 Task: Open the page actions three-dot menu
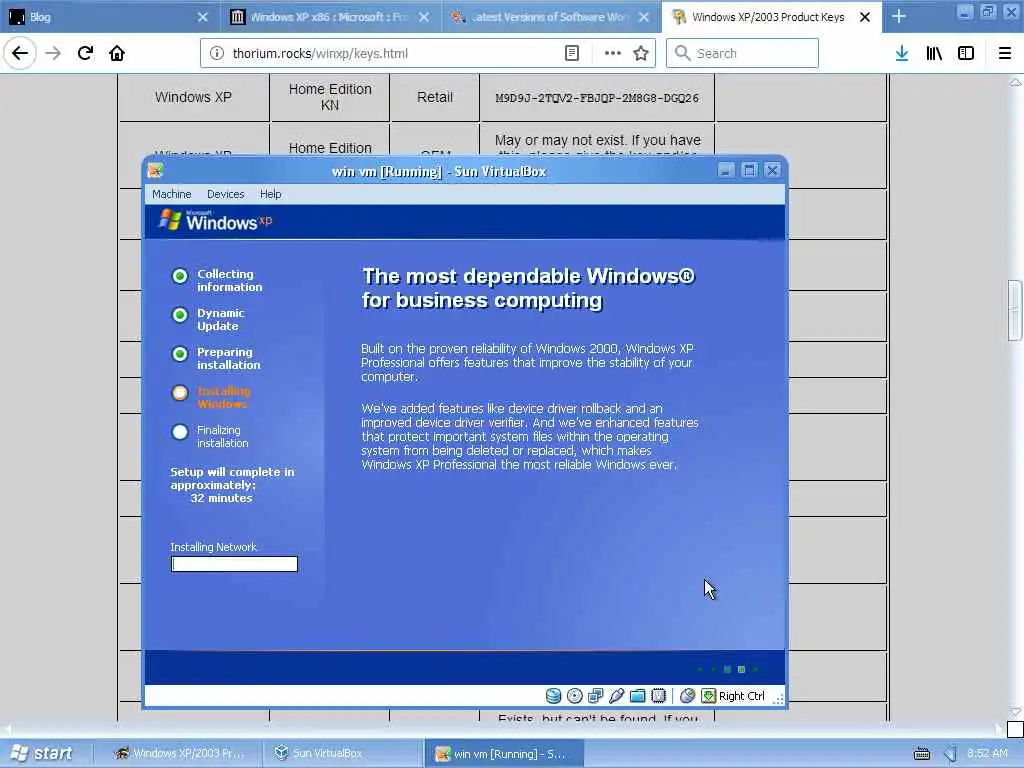pyautogui.click(x=613, y=53)
